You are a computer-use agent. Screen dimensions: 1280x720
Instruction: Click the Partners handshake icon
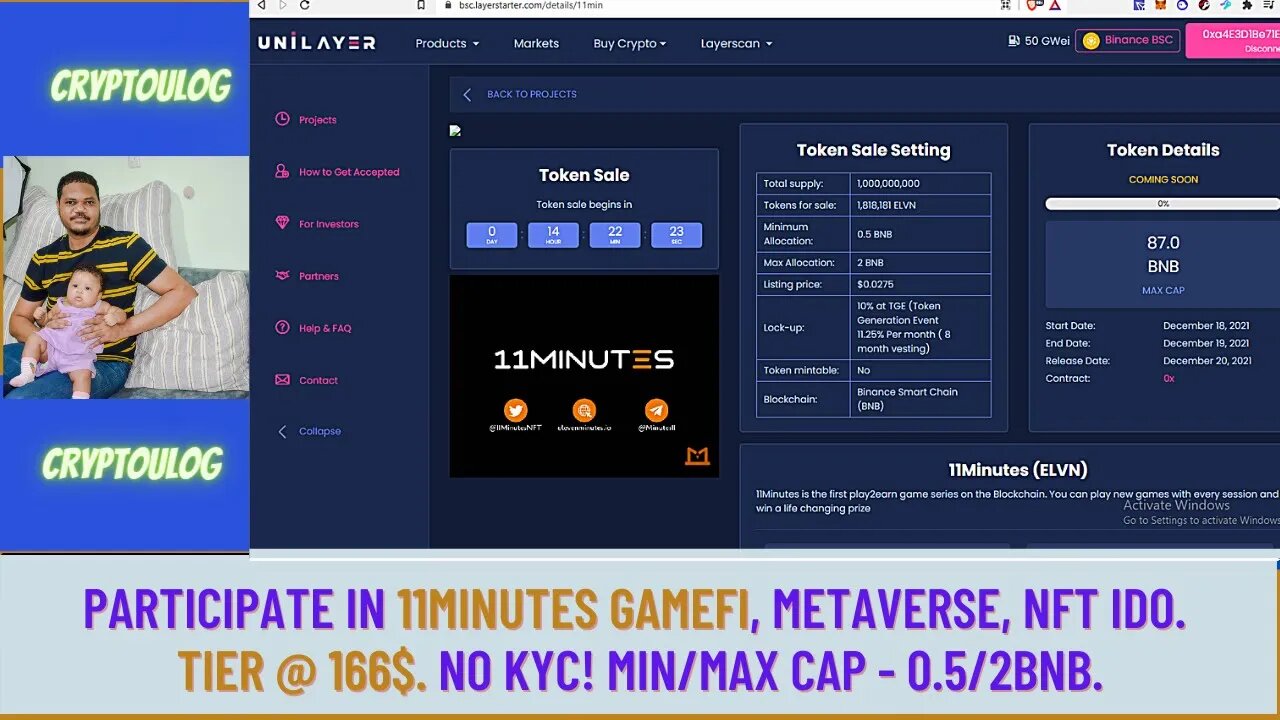(x=282, y=275)
